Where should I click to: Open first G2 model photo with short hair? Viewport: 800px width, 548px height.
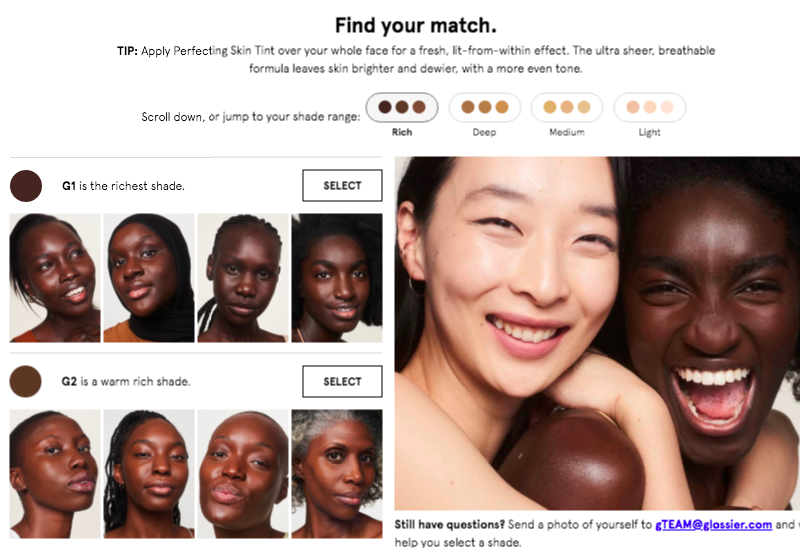[x=55, y=474]
